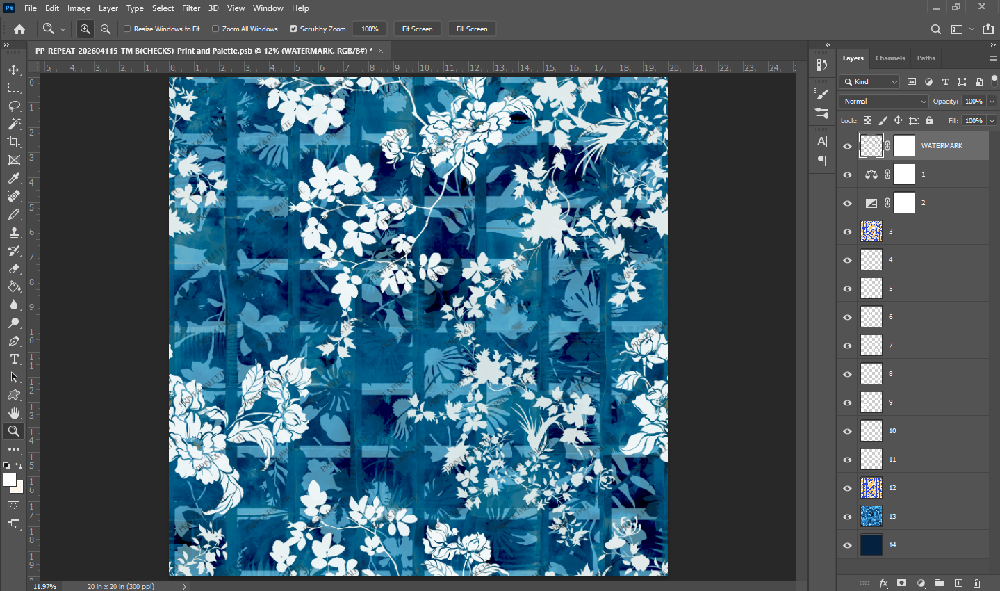Select the Rectangular Marquee tool
This screenshot has height=591, width=1000.
tap(13, 88)
